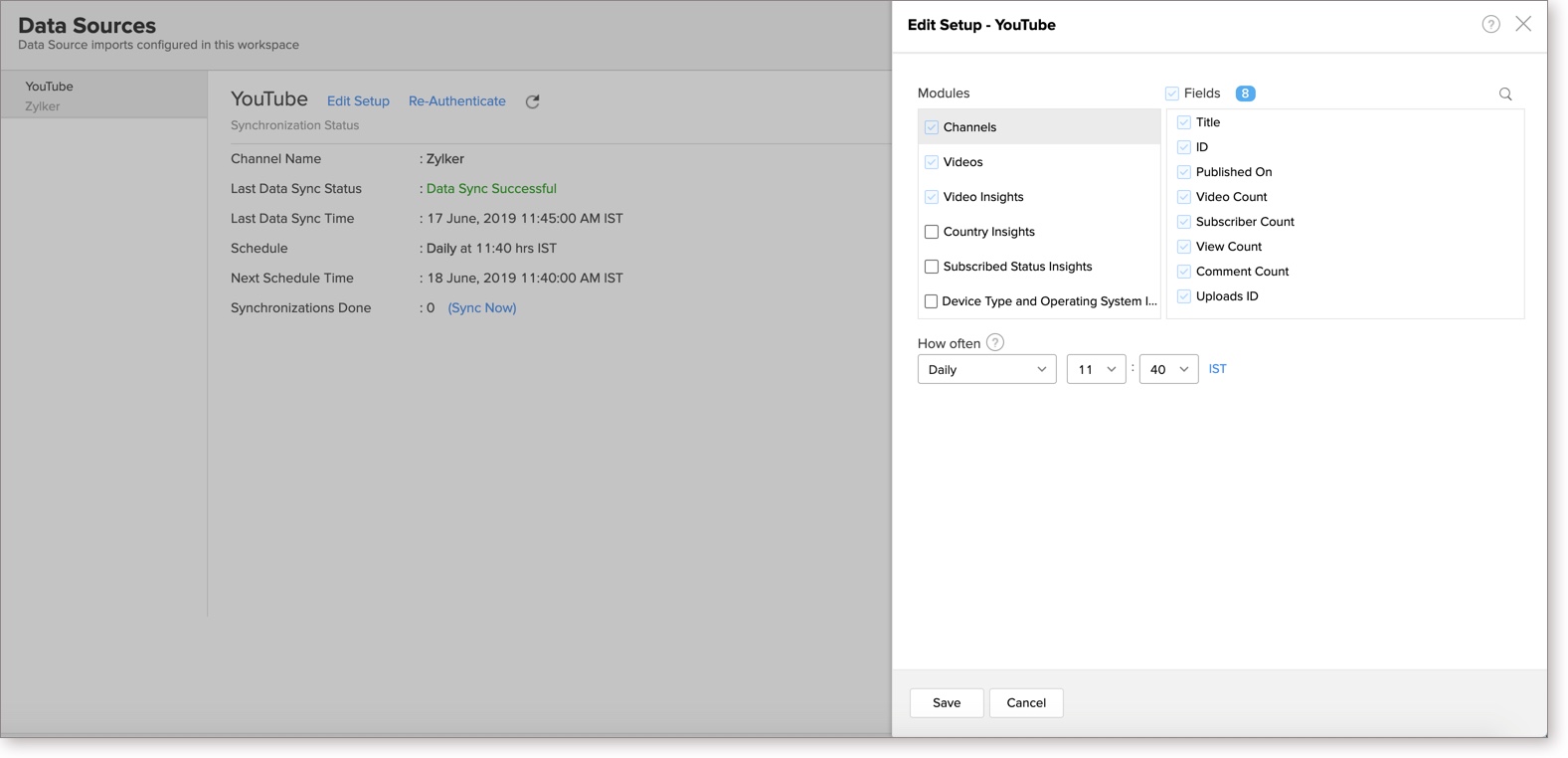Click the fields count badge showing 8
The image size is (1568, 758).
[x=1245, y=94]
